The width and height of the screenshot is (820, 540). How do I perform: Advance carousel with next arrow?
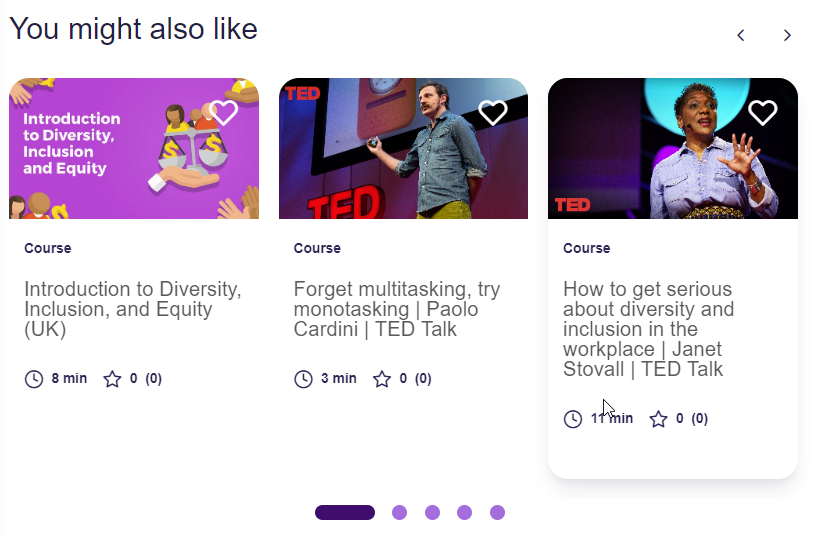[787, 36]
